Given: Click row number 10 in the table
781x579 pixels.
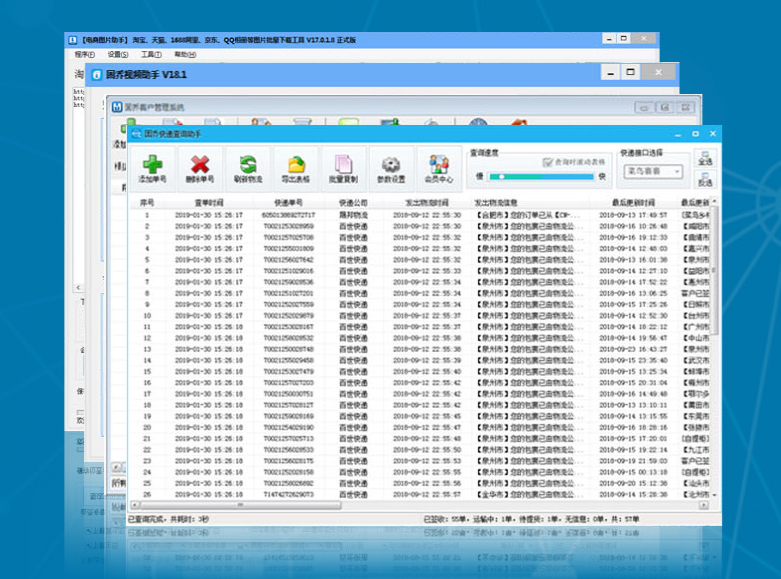Looking at the screenshot, I should pyautogui.click(x=147, y=316).
